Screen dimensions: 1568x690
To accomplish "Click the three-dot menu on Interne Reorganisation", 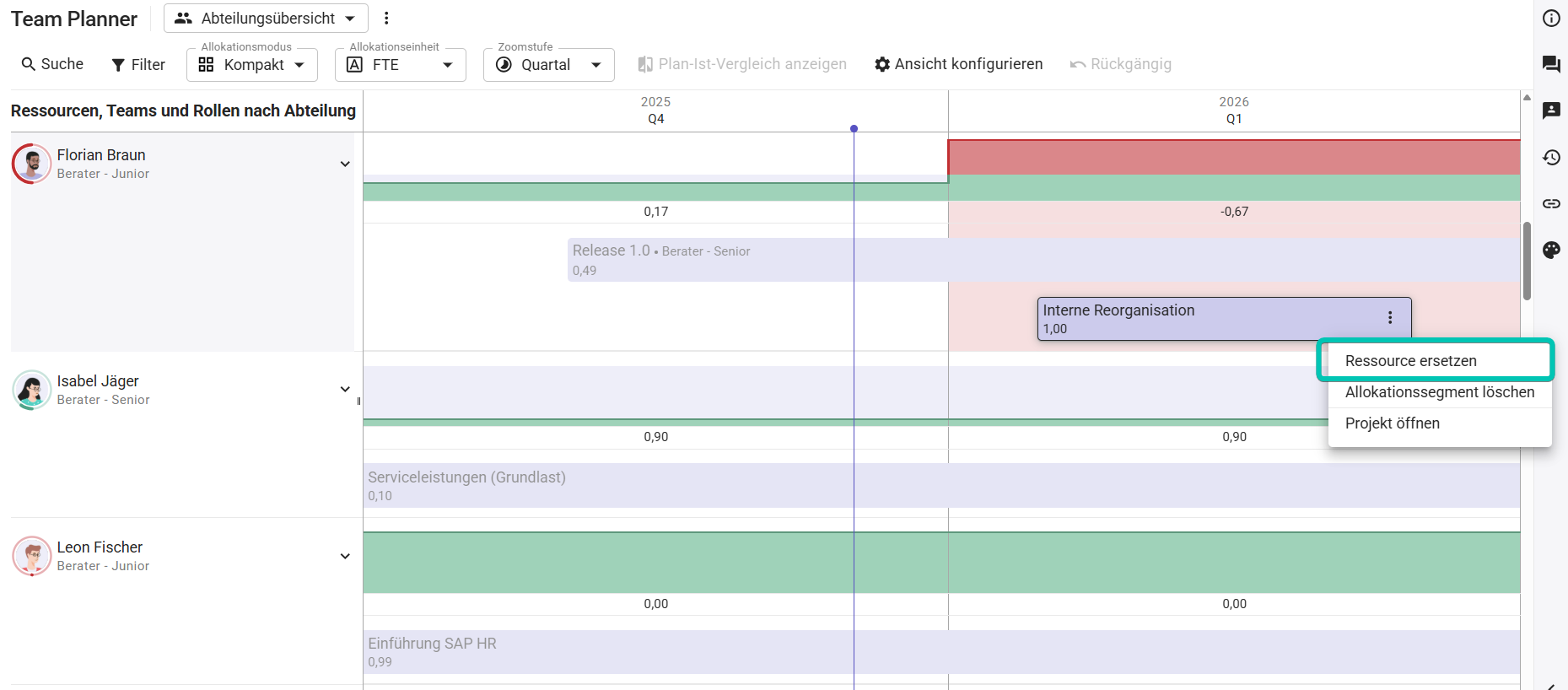I will [x=1390, y=318].
